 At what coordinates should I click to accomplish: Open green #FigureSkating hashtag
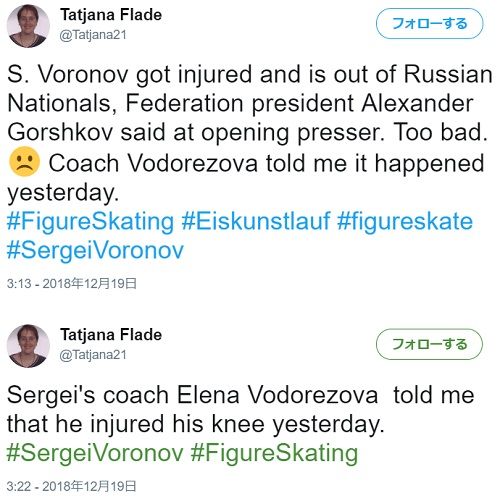[275, 454]
